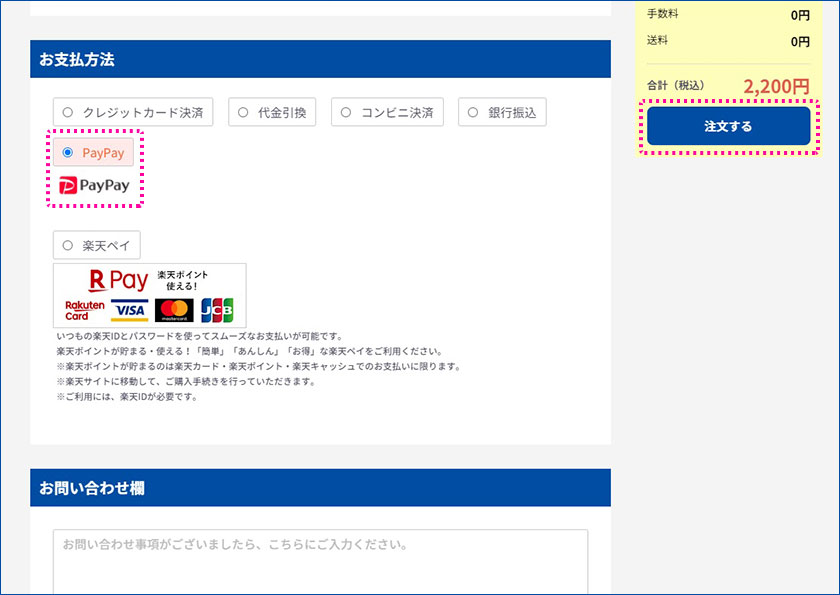
Task: Click the 楽天ポイントが貯まる・使える！ line
Action: pos(250,351)
